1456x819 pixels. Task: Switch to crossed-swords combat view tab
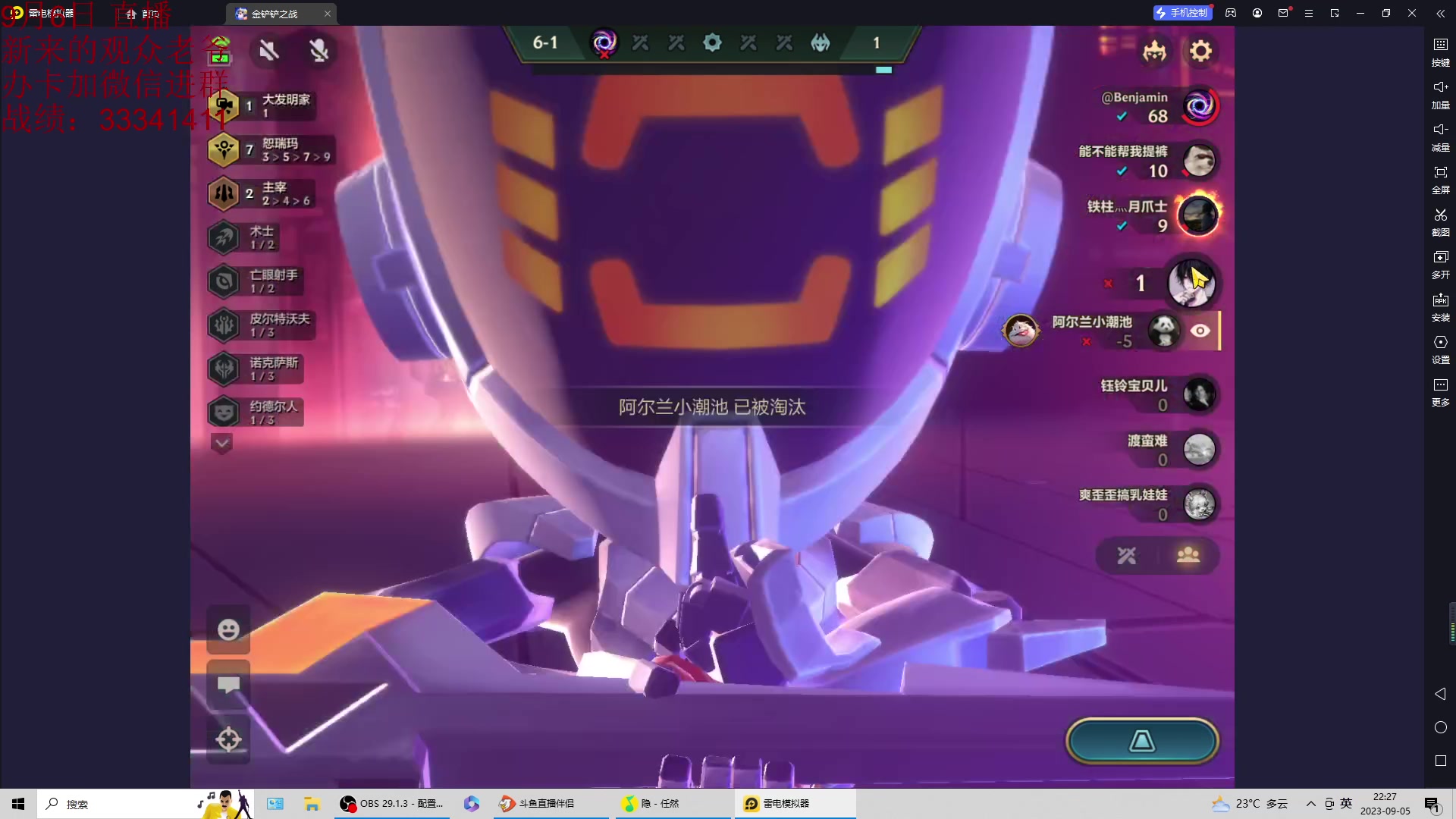pyautogui.click(x=1127, y=556)
